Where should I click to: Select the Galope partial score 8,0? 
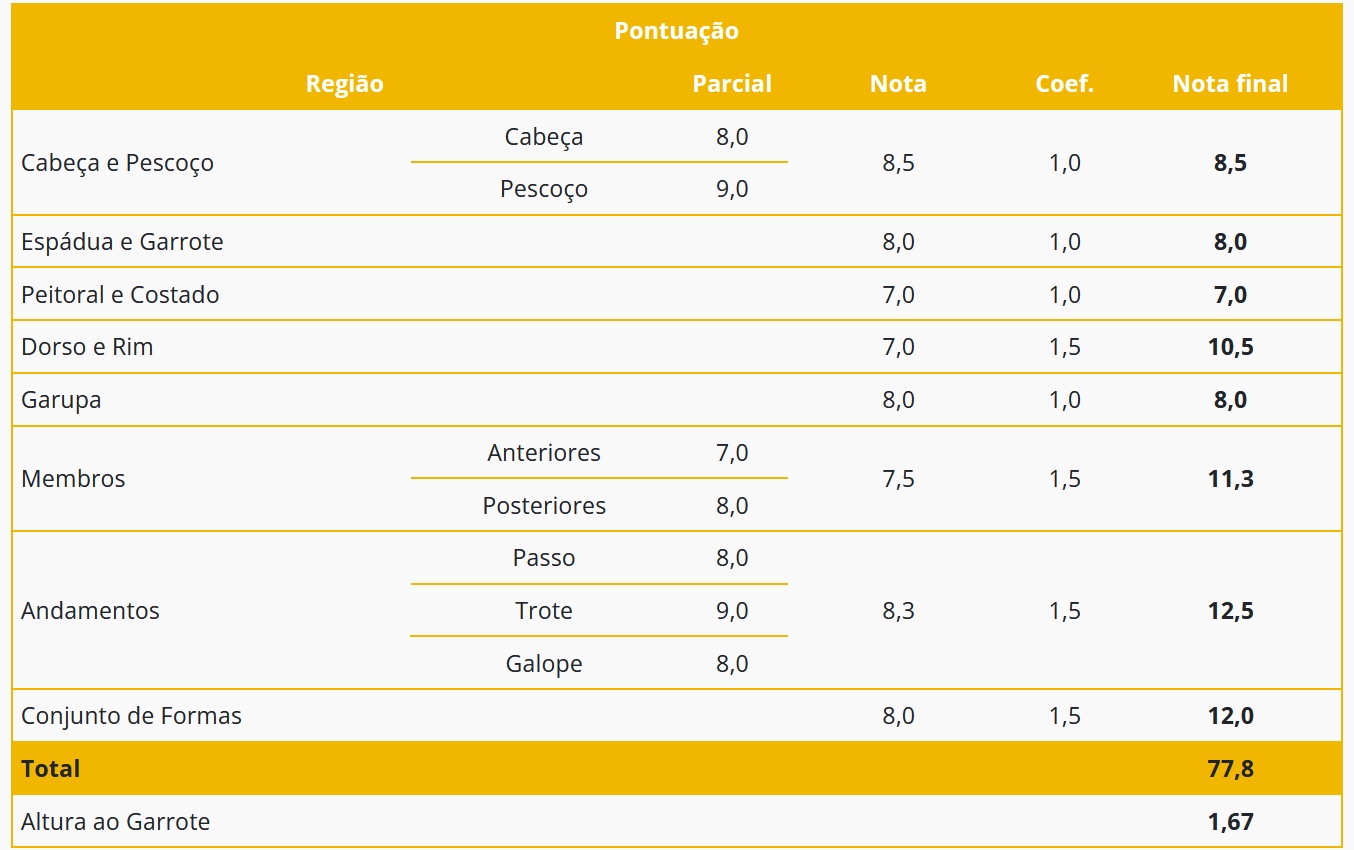[732, 664]
